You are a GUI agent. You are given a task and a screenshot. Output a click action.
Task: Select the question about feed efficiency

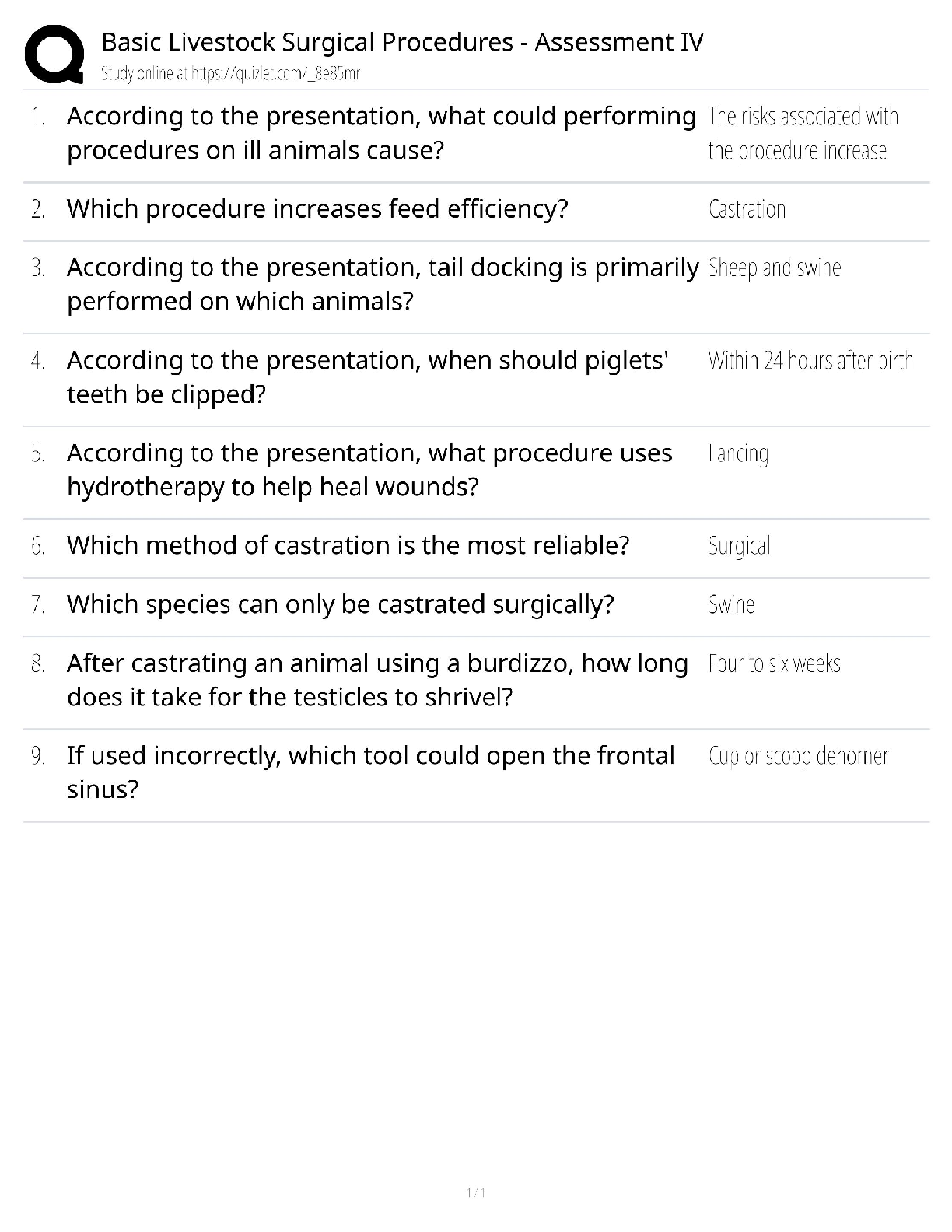pyautogui.click(x=317, y=209)
